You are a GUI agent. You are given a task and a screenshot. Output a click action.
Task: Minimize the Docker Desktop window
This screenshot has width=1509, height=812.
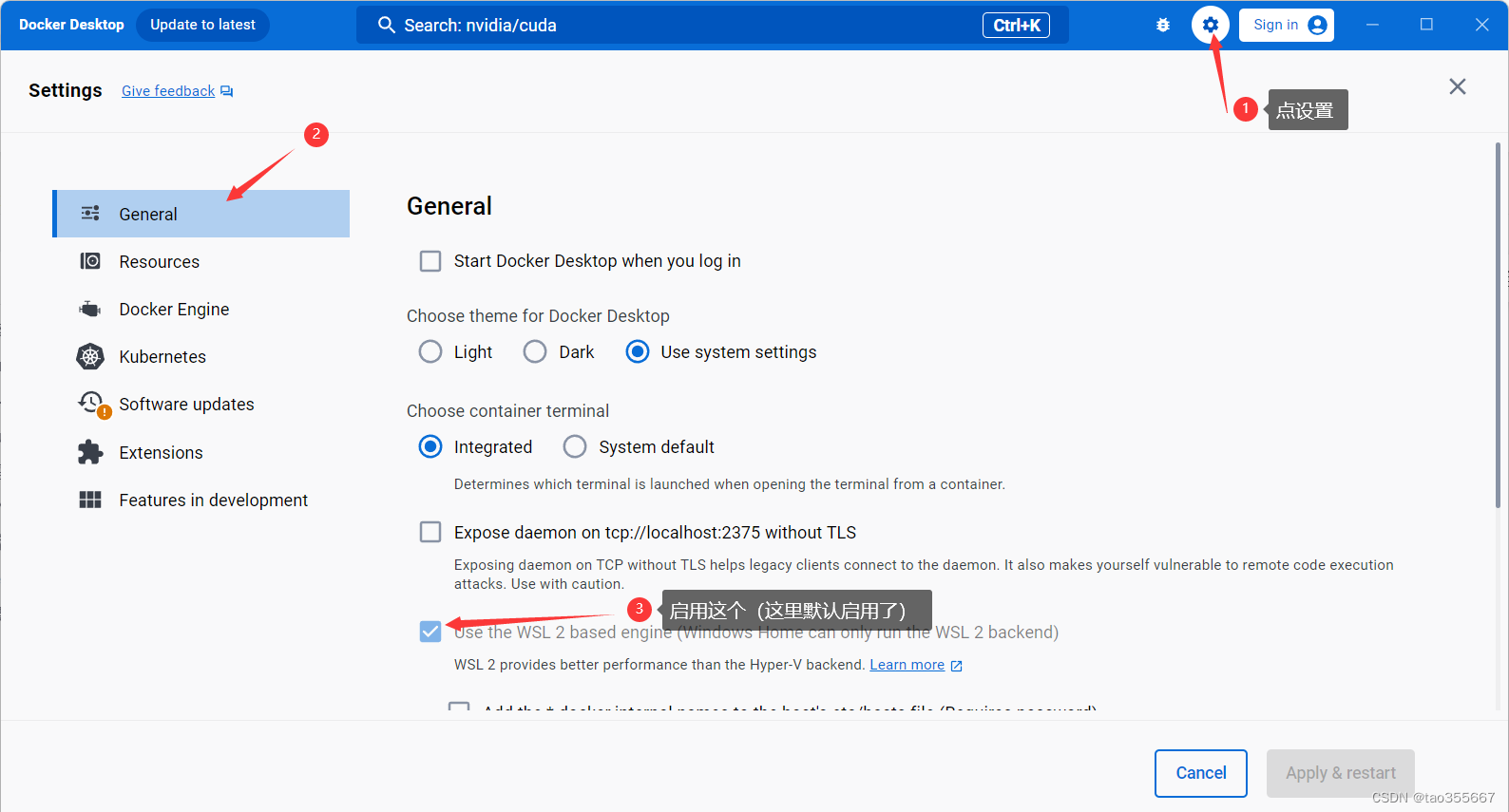pyautogui.click(x=1372, y=25)
